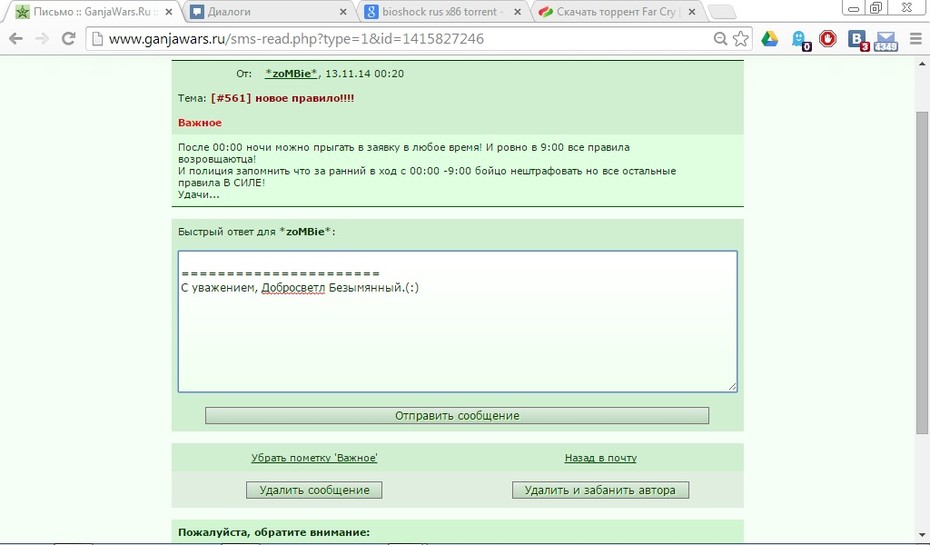Switch to the bioshock rus x86 torrent tab
Image resolution: width=930 pixels, height=545 pixels.
tap(442, 12)
